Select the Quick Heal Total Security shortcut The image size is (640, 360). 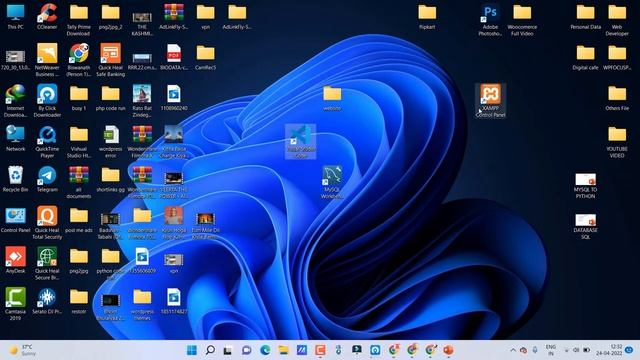coord(47,223)
